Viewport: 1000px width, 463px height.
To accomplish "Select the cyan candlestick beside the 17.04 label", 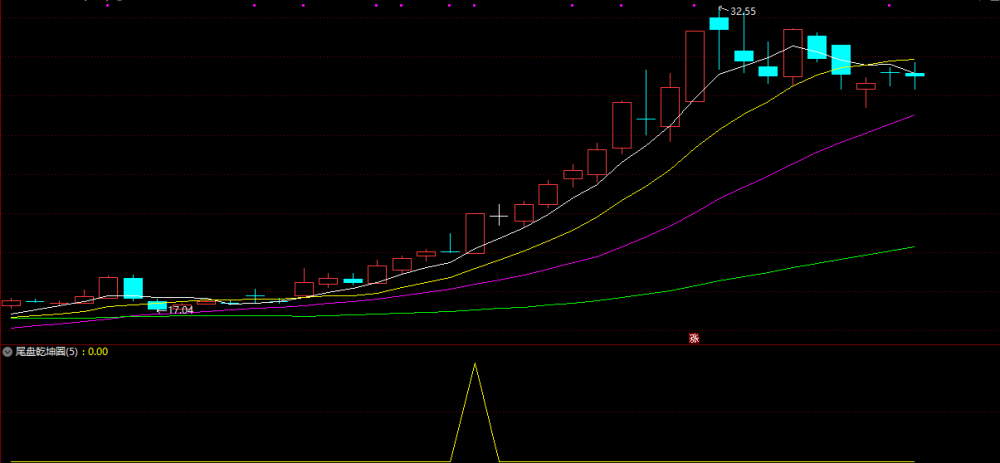I will point(157,305).
